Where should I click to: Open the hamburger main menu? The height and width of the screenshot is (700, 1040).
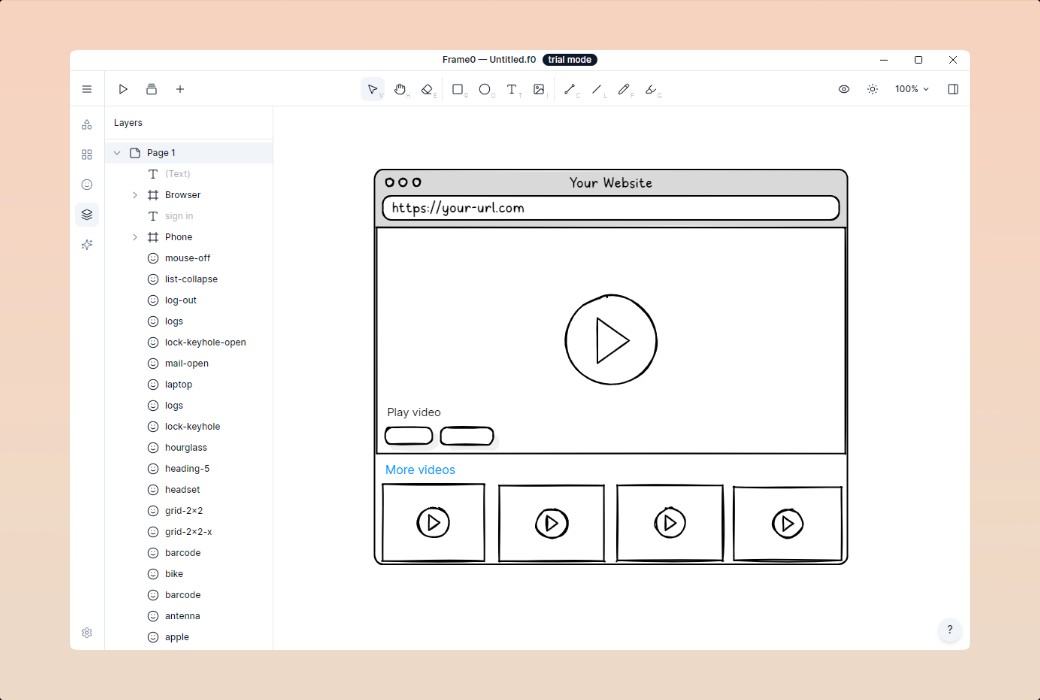pos(87,89)
